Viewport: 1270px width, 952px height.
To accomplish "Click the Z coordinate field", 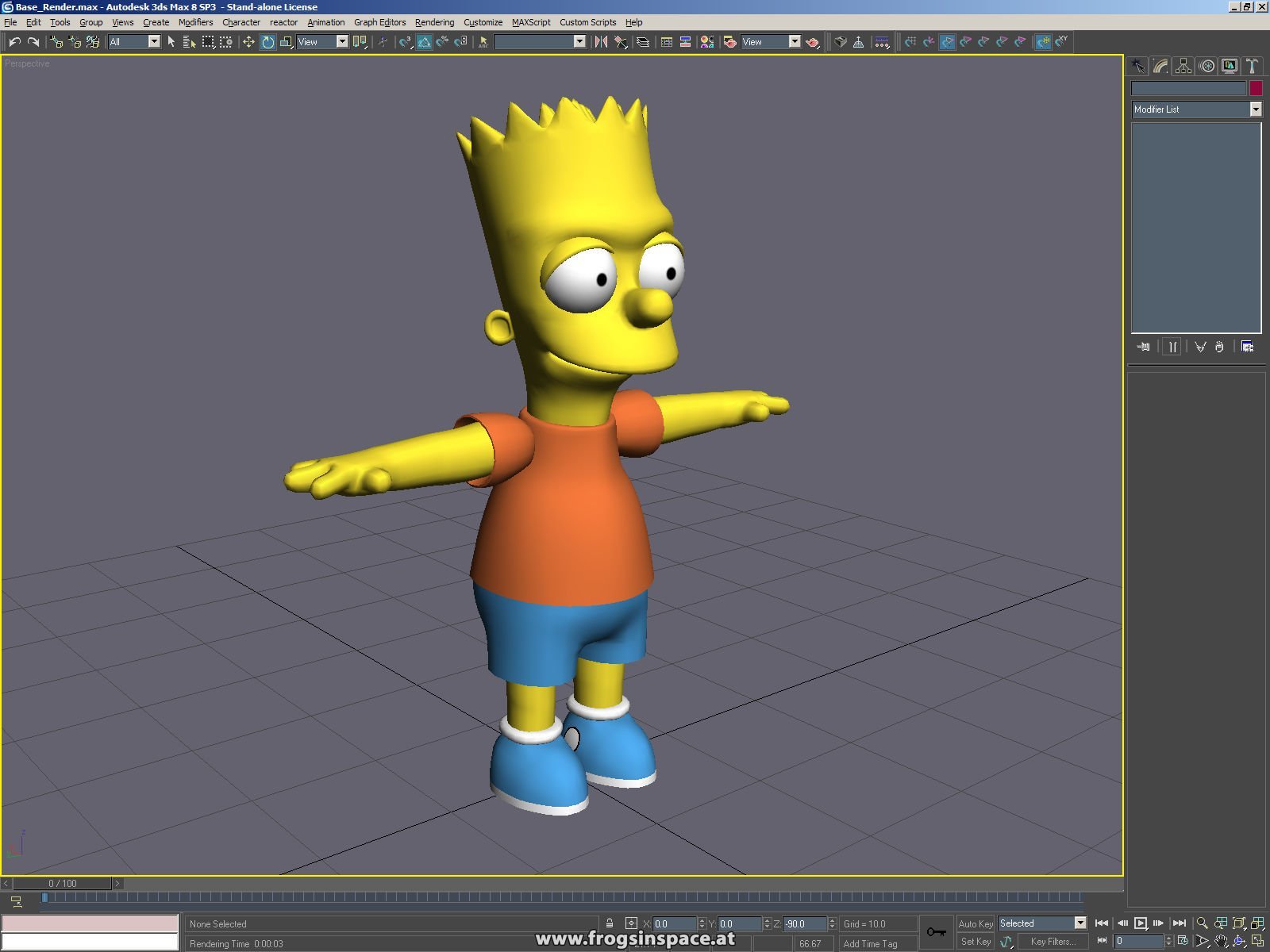I will click(805, 923).
